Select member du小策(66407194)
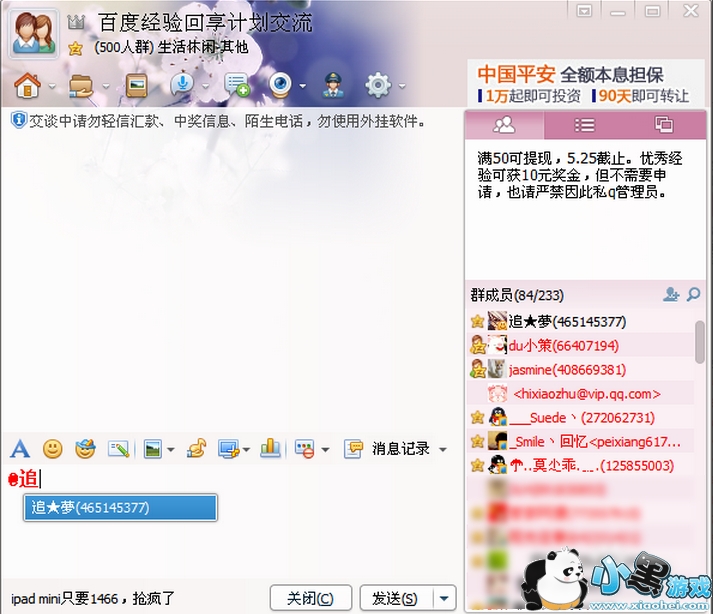The height and width of the screenshot is (614, 713). click(x=581, y=346)
